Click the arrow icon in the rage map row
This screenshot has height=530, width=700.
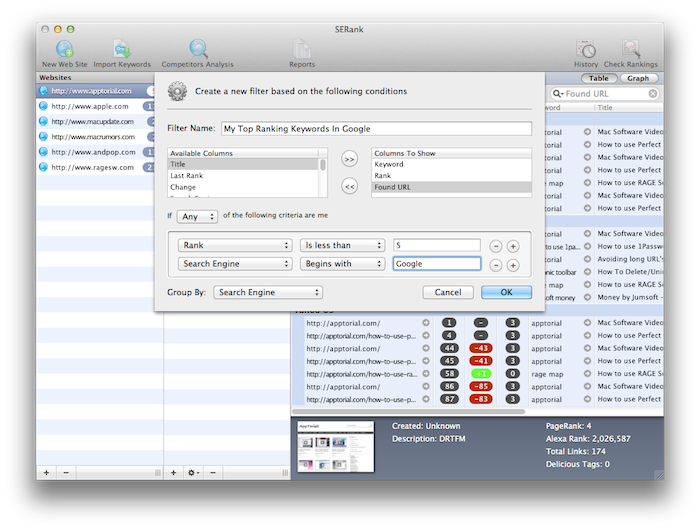(x=587, y=374)
